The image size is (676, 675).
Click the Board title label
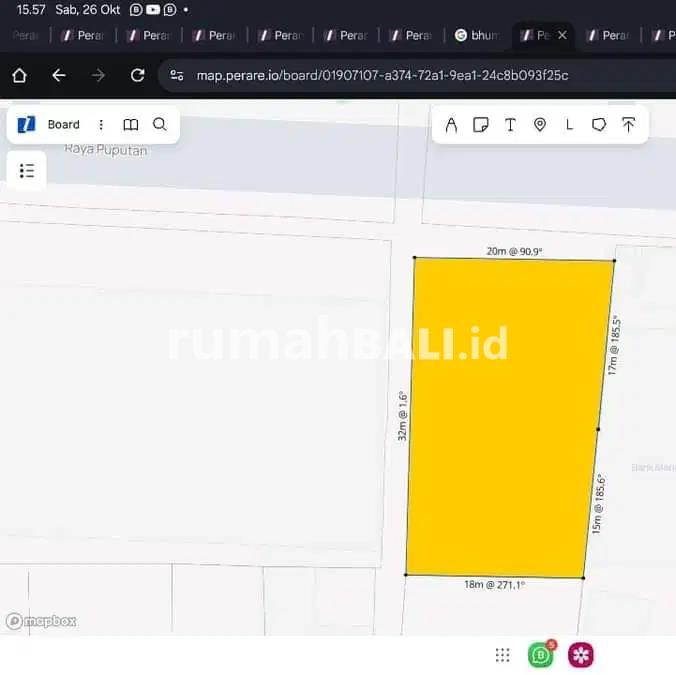[64, 125]
